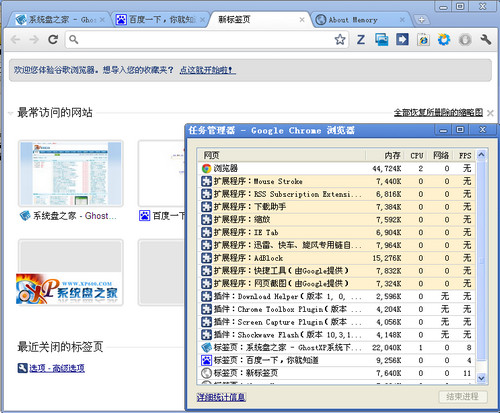The height and width of the screenshot is (413, 500).
Task: Select the 浏览器 process row
Action: [x=337, y=168]
